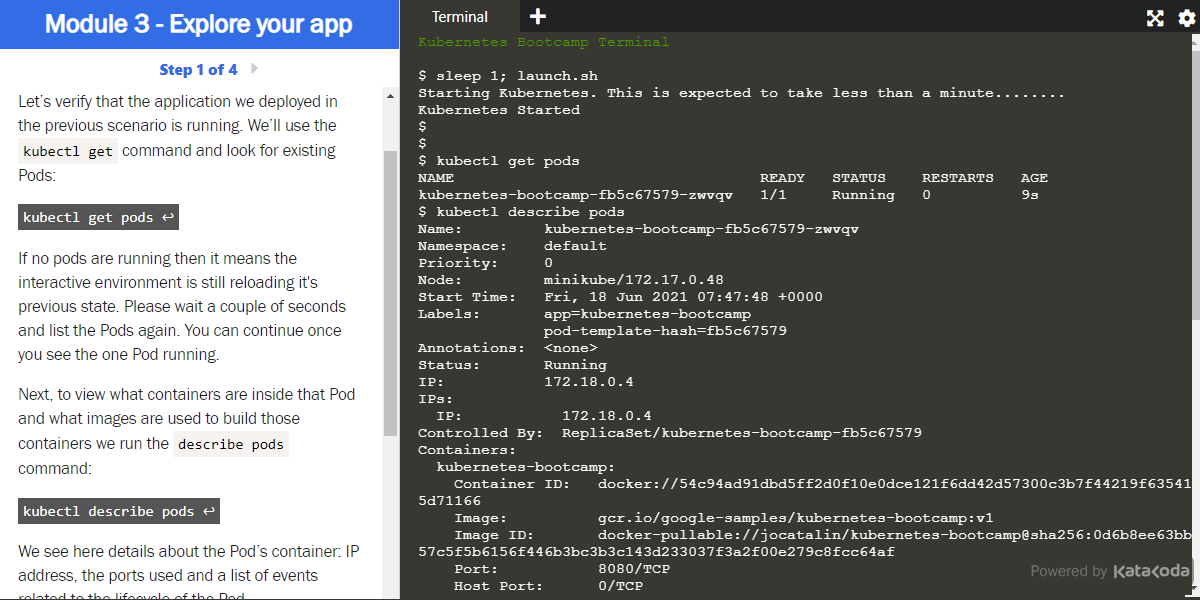Click the pod name in the get pods row
Screen dimensions: 1200x600
tap(575, 195)
